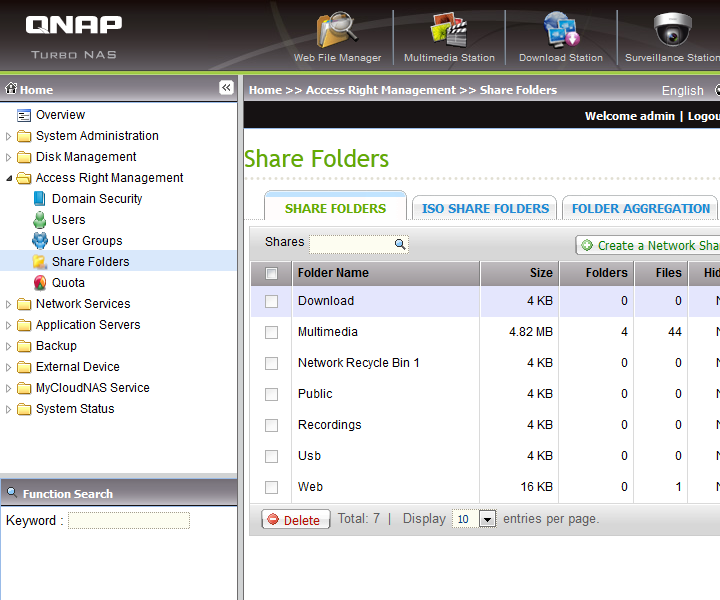Viewport: 720px width, 600px height.
Task: Click the Delete button
Action: click(295, 520)
